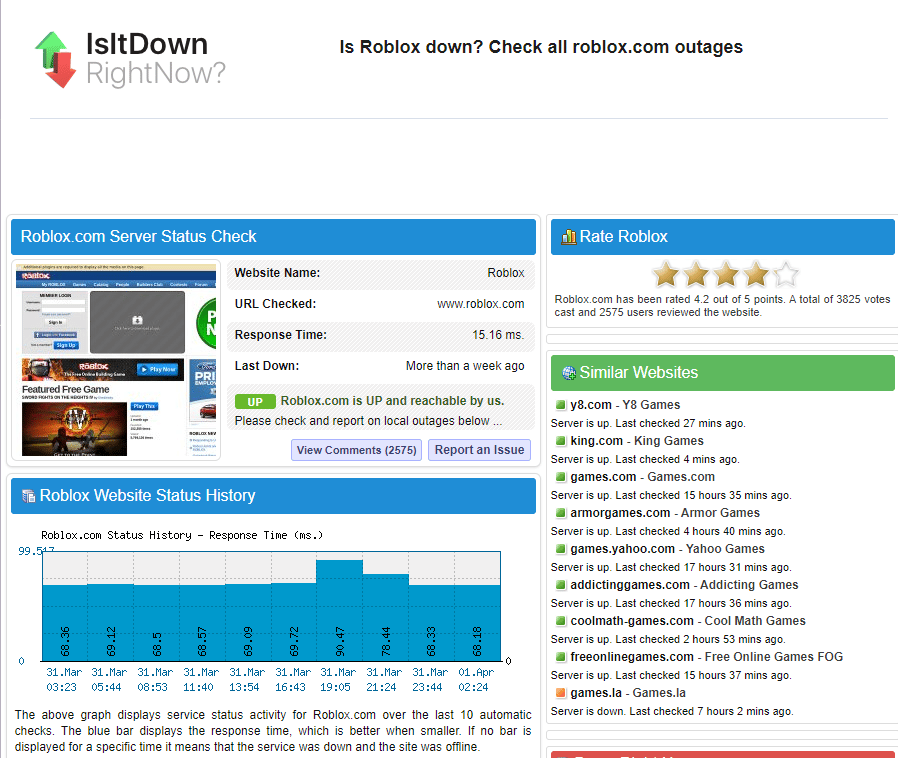This screenshot has height=758, width=898.
Task: Click the 'Response Time:' label
Action: tap(281, 335)
